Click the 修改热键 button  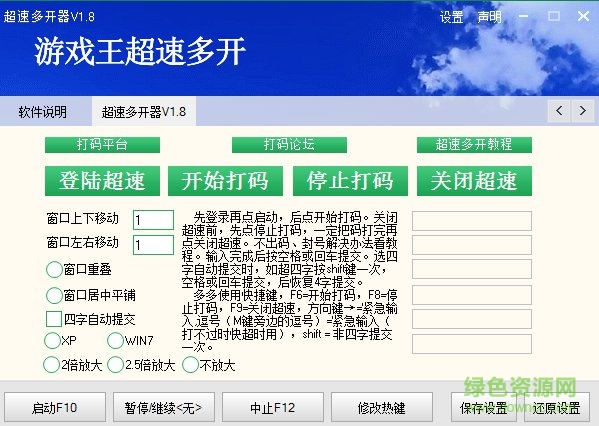tap(382, 407)
